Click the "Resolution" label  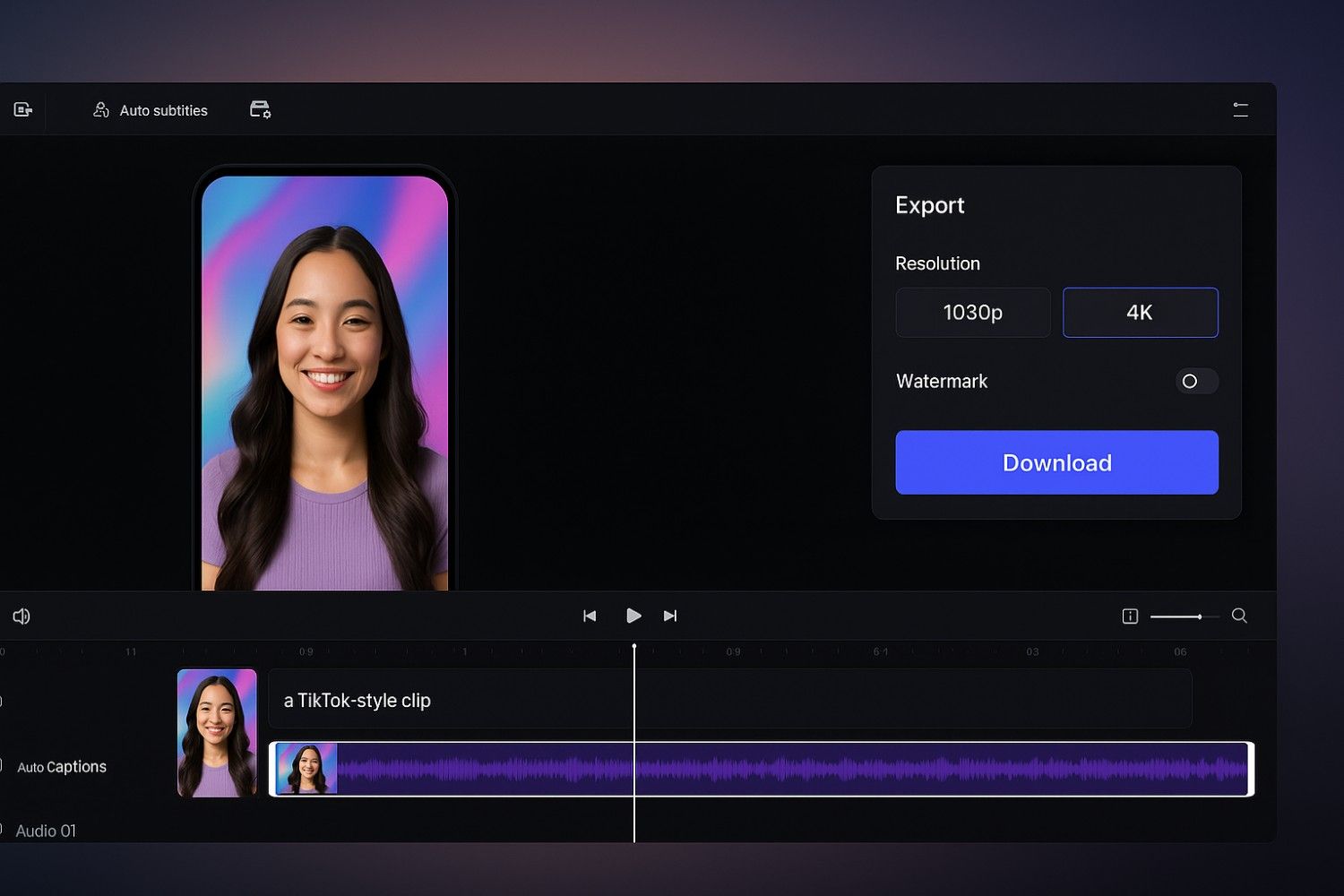(x=938, y=263)
